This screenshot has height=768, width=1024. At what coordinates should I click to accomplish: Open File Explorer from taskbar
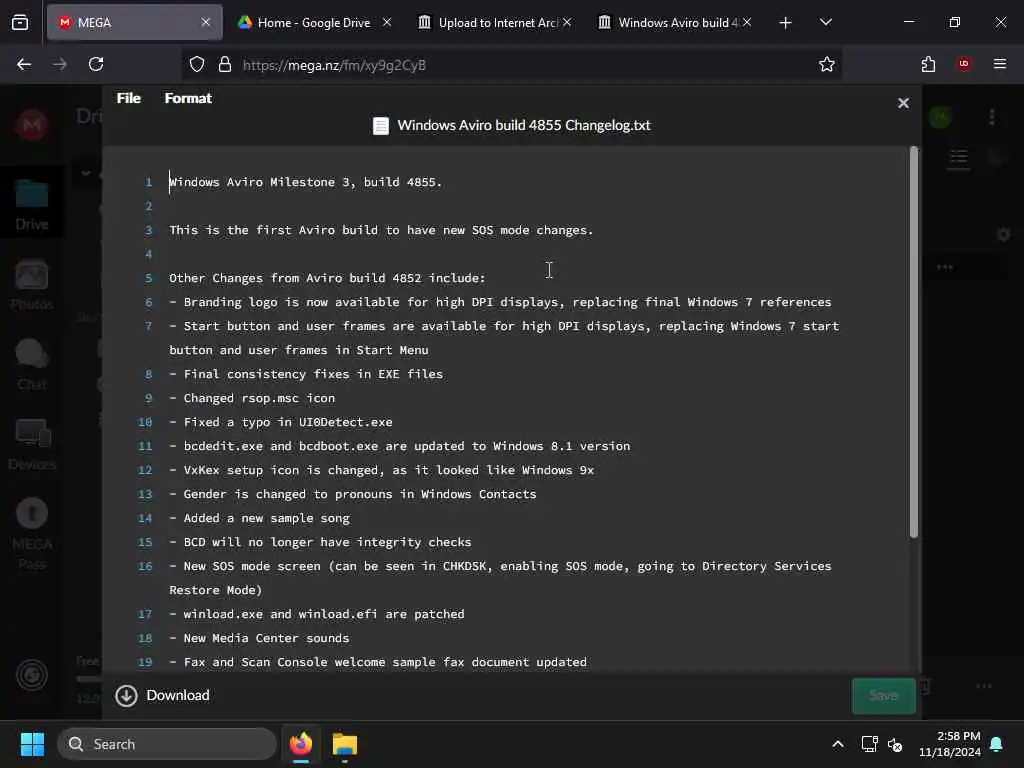(345, 744)
